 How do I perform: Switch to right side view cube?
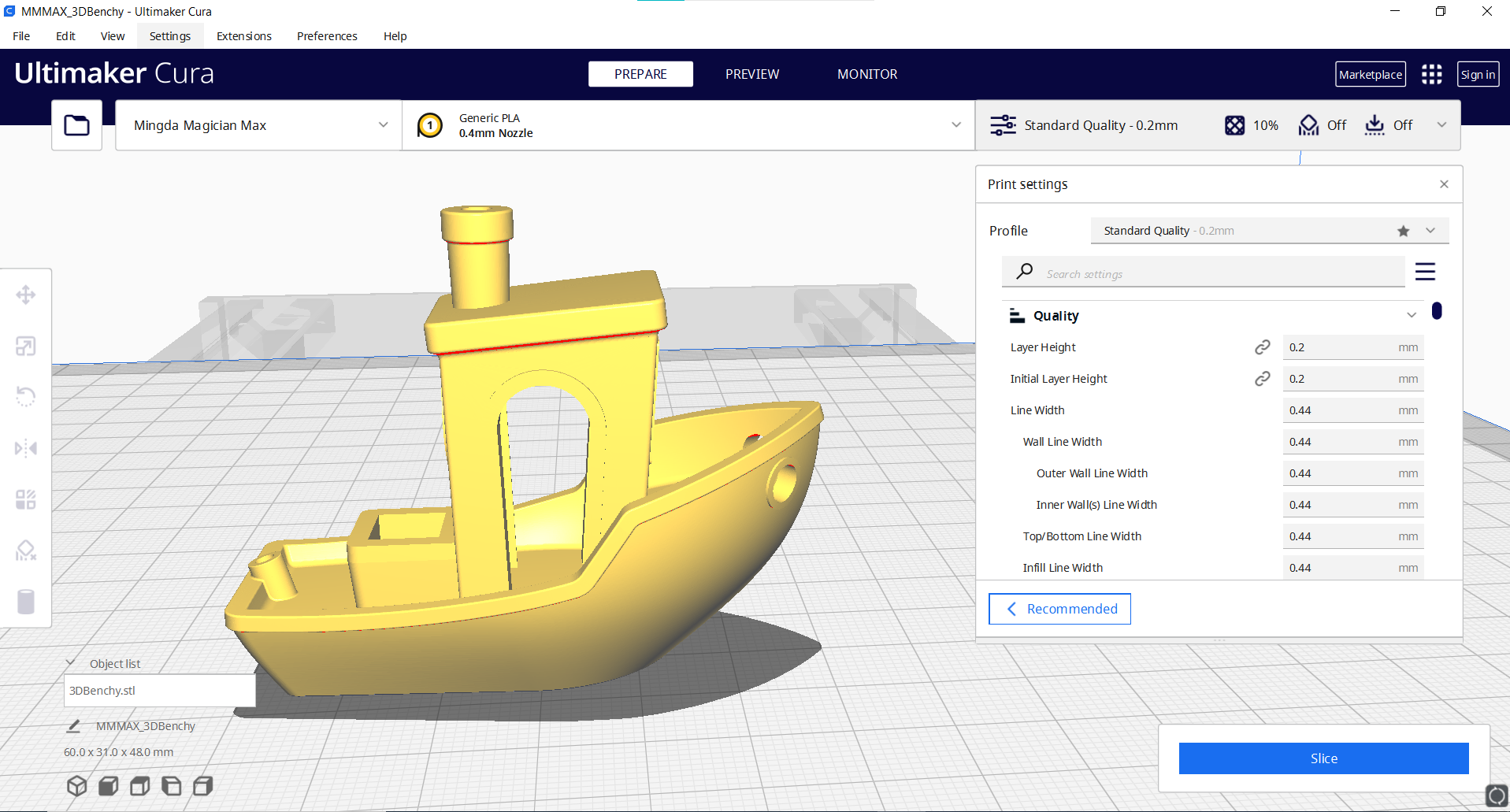[x=202, y=786]
